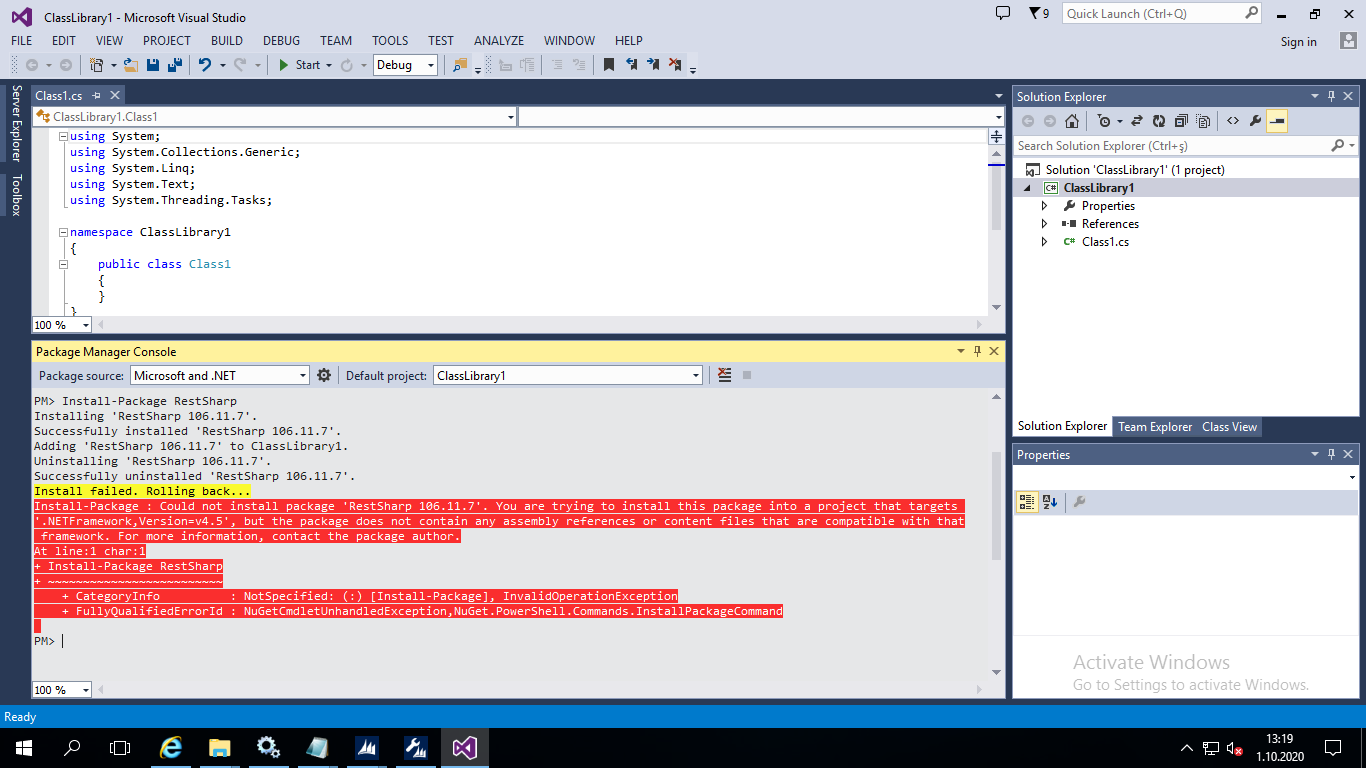Open the editor zoom level combo box
Viewport: 1366px width, 768px height.
(60, 324)
